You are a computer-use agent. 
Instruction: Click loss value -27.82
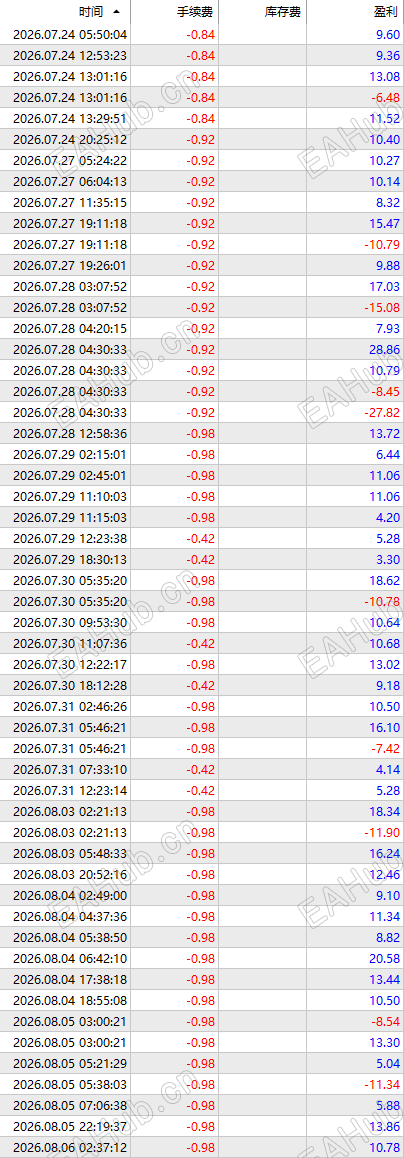pos(383,412)
